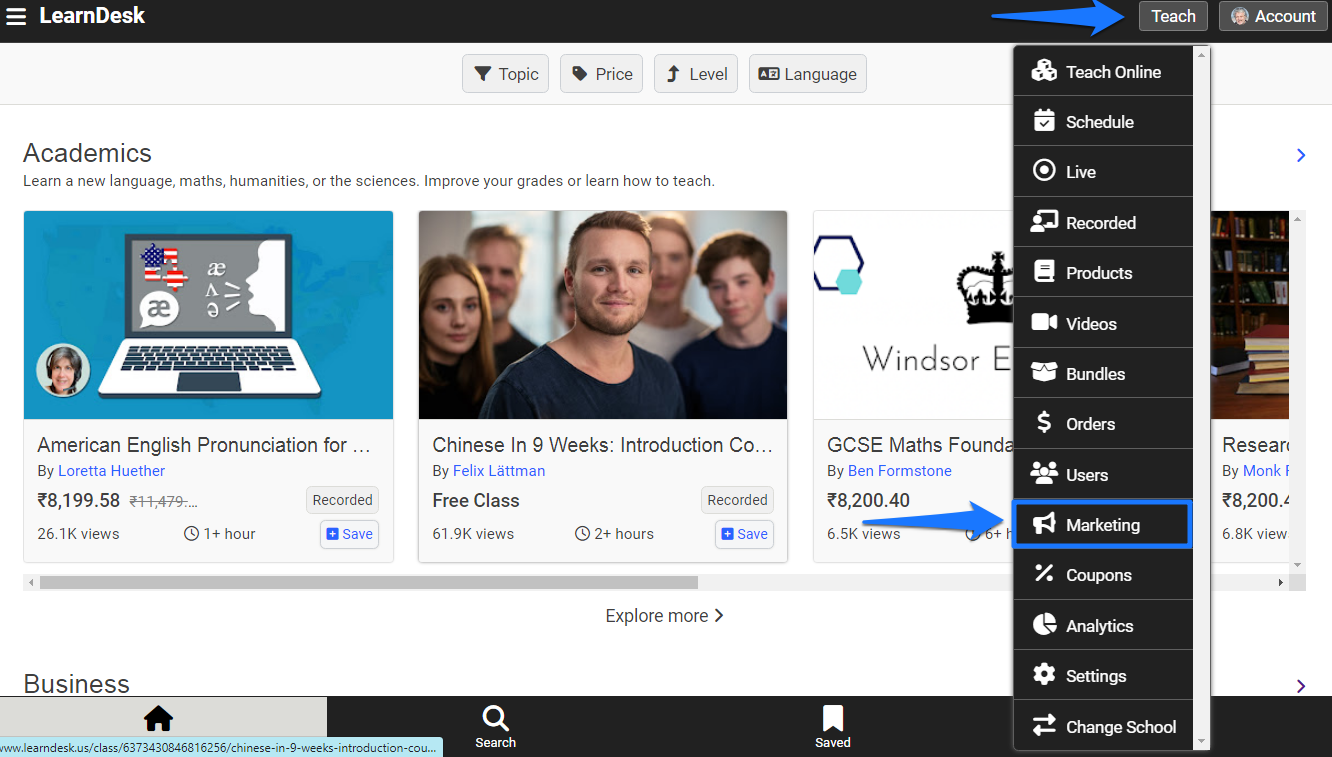Open Felix Lättman instructor profile
The width and height of the screenshot is (1332, 757).
(499, 471)
